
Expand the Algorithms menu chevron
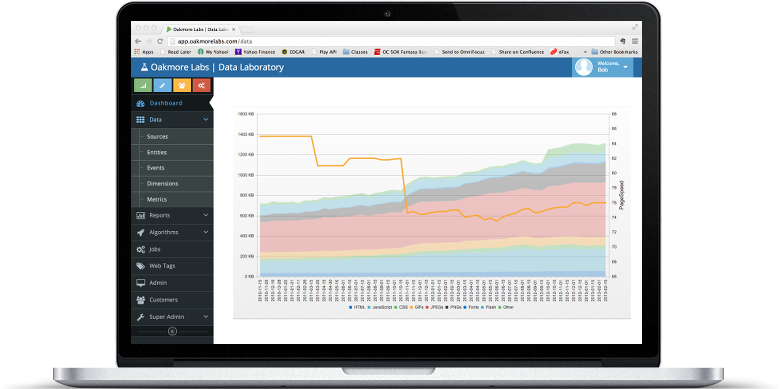click(206, 232)
